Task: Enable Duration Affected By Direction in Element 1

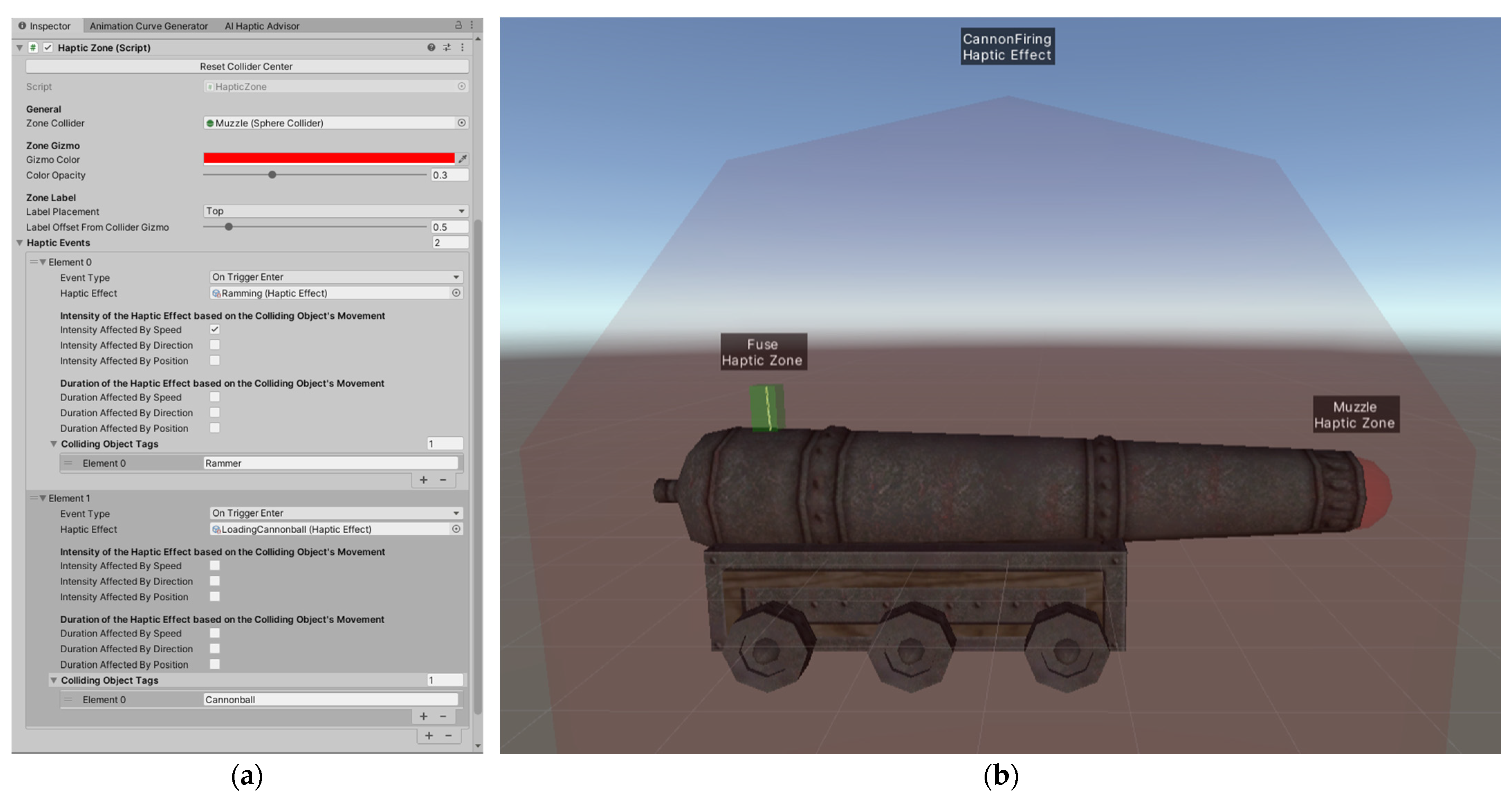Action: pyautogui.click(x=215, y=649)
